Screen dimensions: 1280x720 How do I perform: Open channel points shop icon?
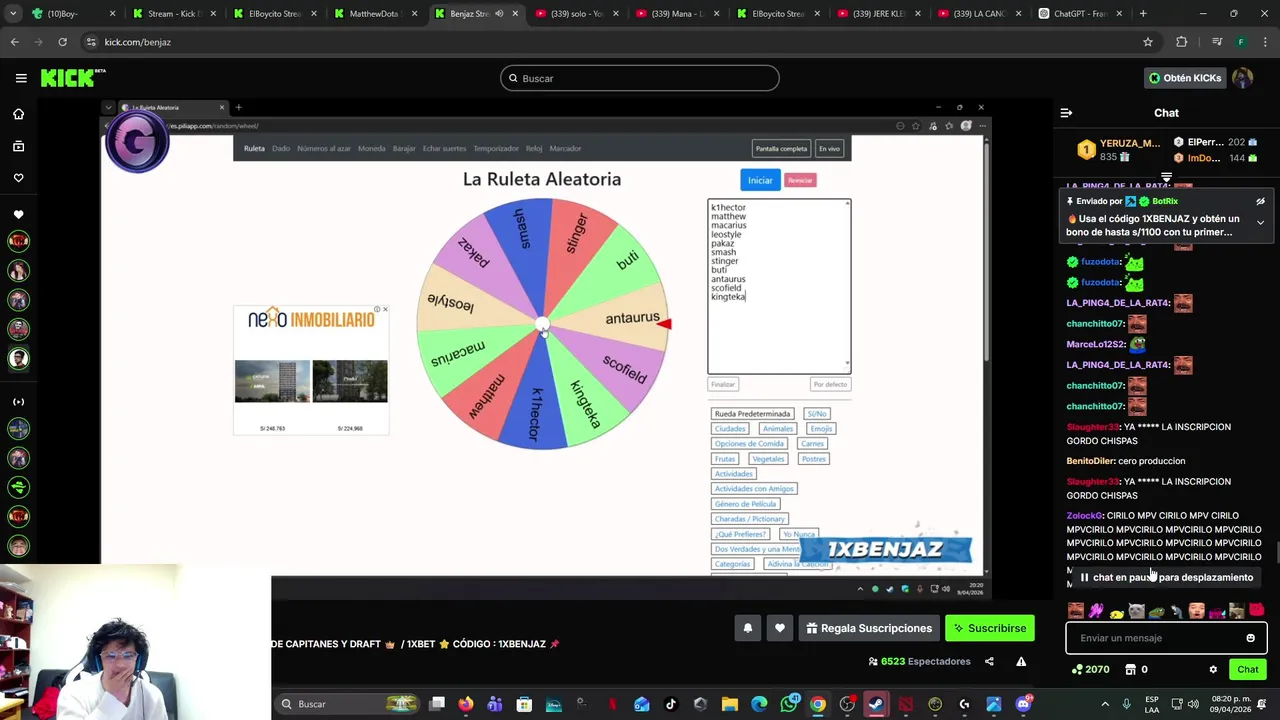click(x=1131, y=669)
